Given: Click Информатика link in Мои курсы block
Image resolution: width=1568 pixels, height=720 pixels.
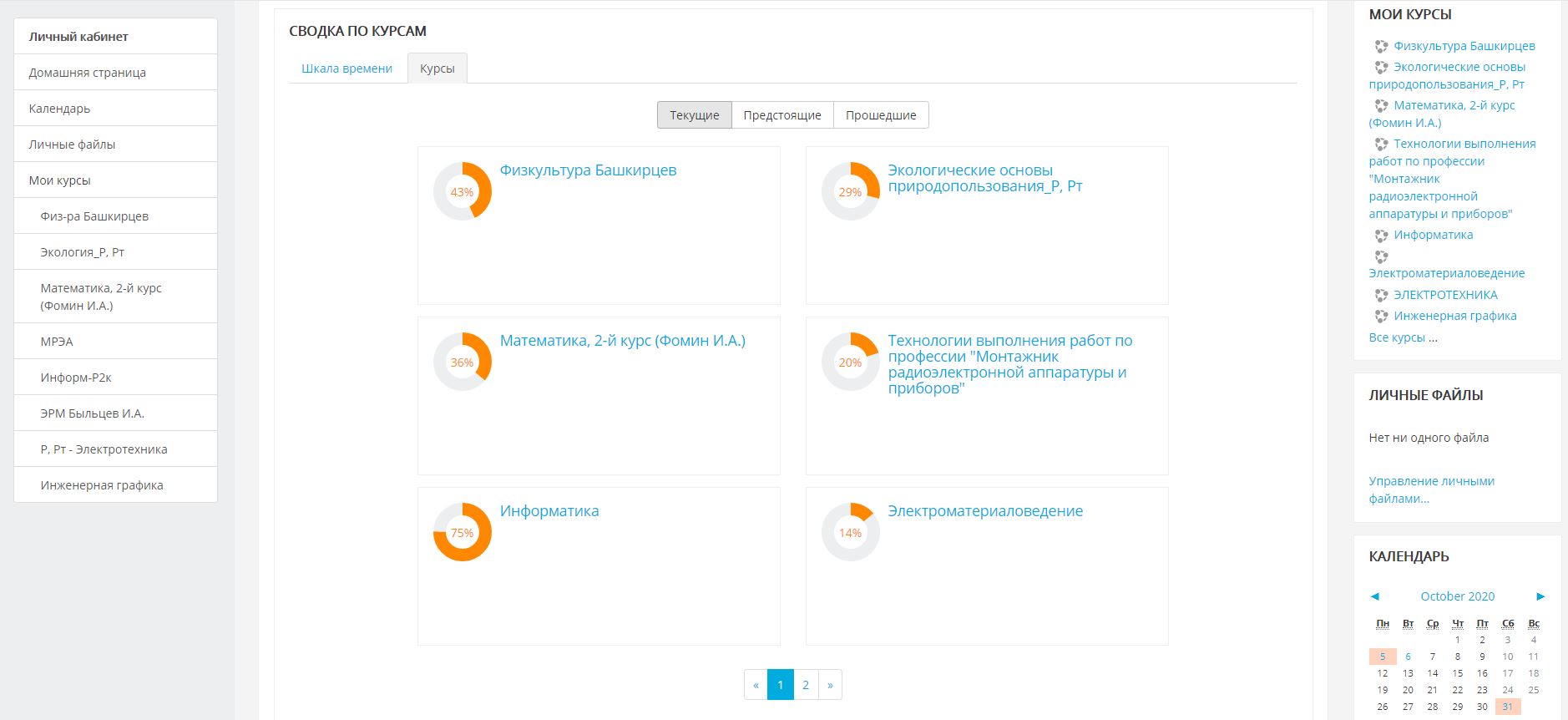Looking at the screenshot, I should 1434,235.
